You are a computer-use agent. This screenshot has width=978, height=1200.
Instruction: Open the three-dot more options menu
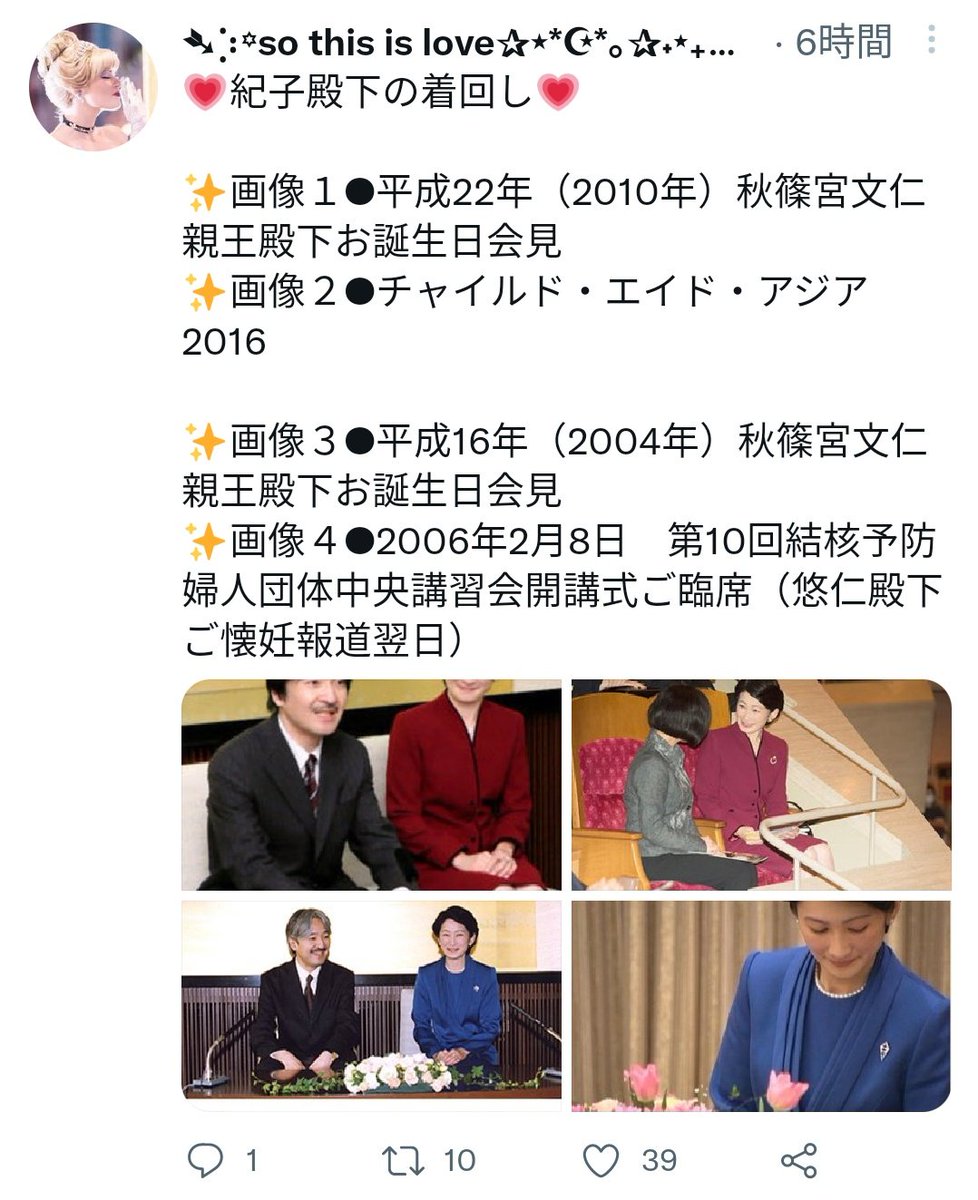(932, 41)
